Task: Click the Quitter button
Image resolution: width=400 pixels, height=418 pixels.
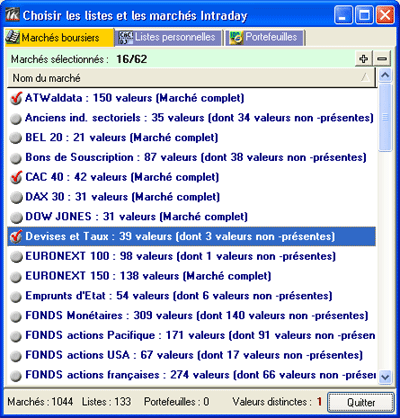Action: [x=361, y=402]
